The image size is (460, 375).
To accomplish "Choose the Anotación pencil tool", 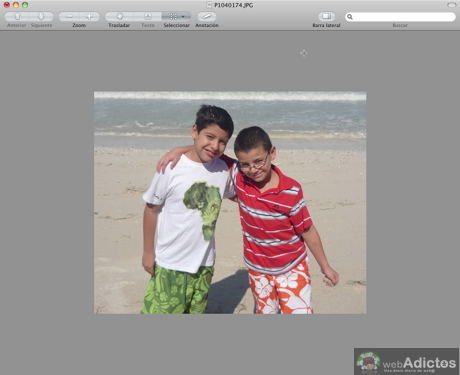I will [207, 16].
